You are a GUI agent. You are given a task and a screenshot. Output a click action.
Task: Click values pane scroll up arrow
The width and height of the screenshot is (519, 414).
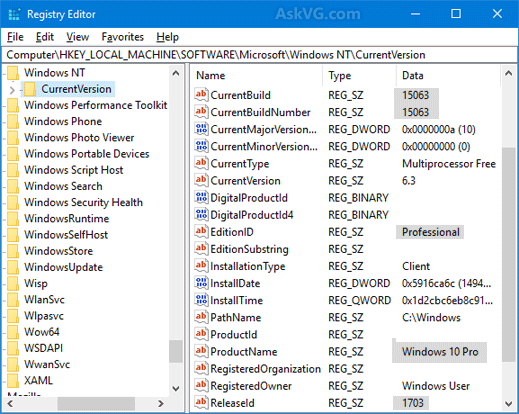coord(509,73)
